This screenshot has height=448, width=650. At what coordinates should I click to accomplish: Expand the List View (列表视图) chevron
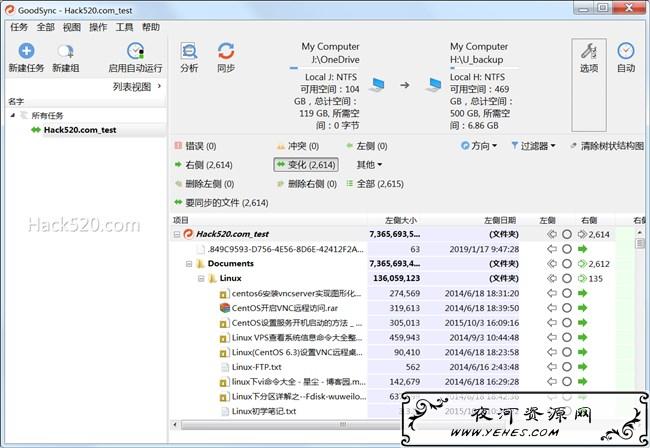(x=160, y=86)
